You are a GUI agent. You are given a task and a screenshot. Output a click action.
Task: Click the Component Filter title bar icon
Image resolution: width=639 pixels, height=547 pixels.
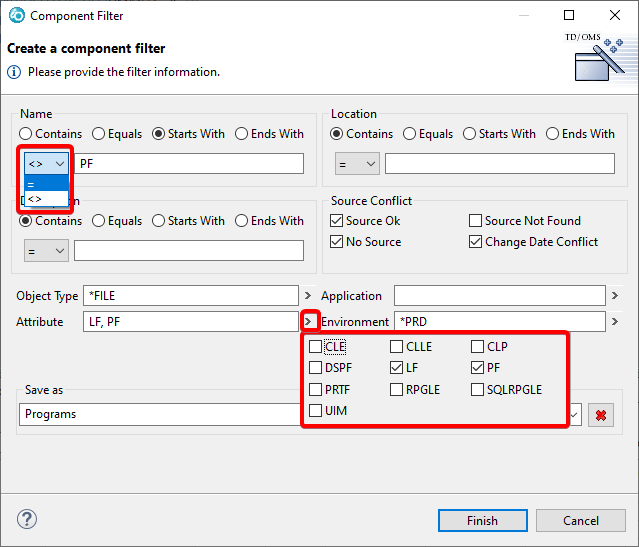16,16
